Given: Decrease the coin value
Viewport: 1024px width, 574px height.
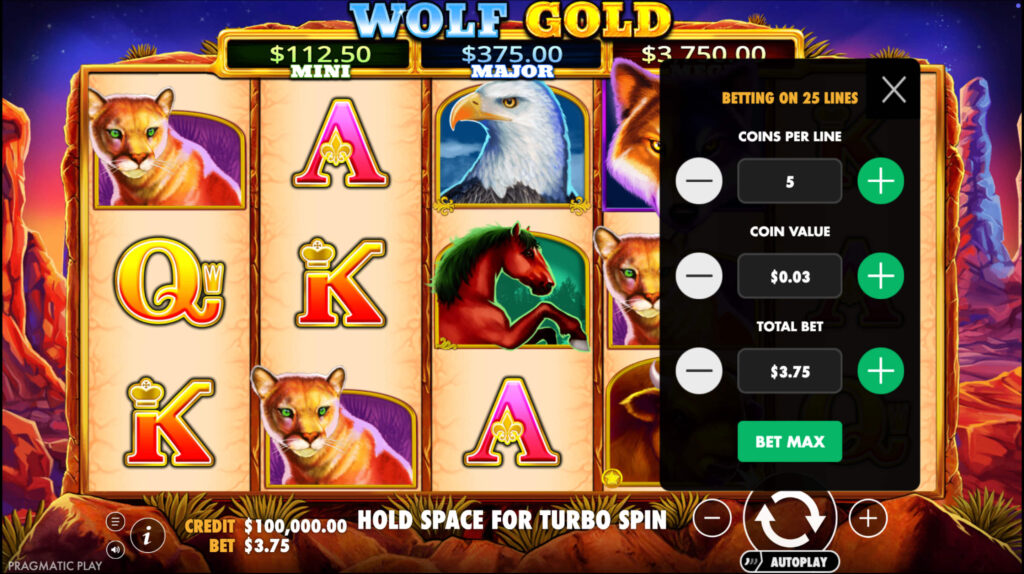Looking at the screenshot, I should click(699, 276).
